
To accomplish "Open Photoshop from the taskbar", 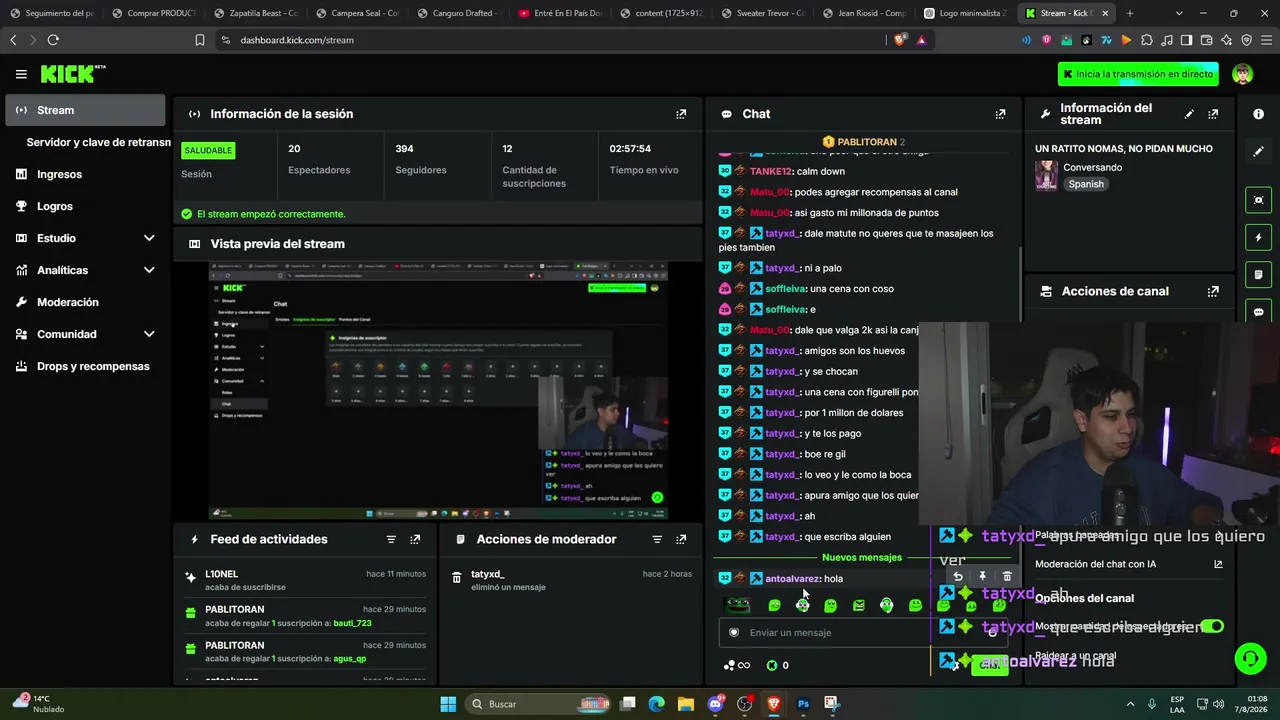I will click(x=803, y=704).
